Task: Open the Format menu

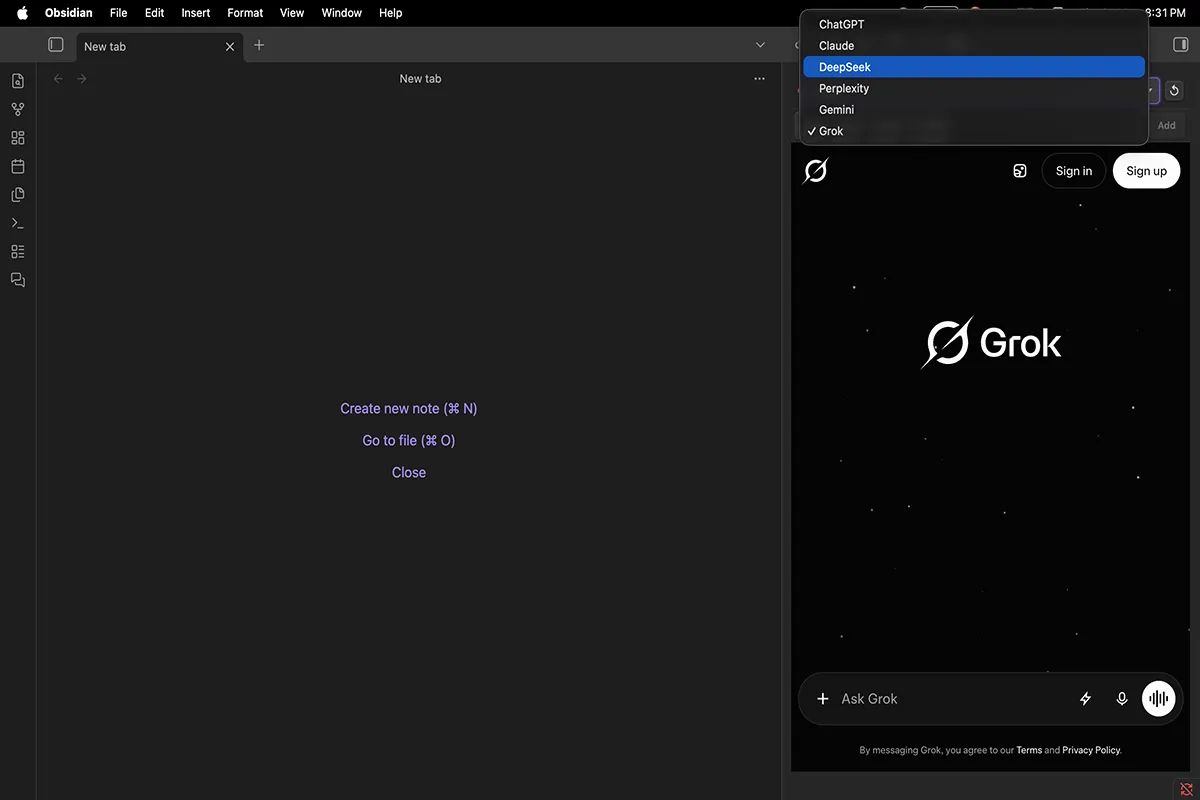Action: tap(245, 13)
